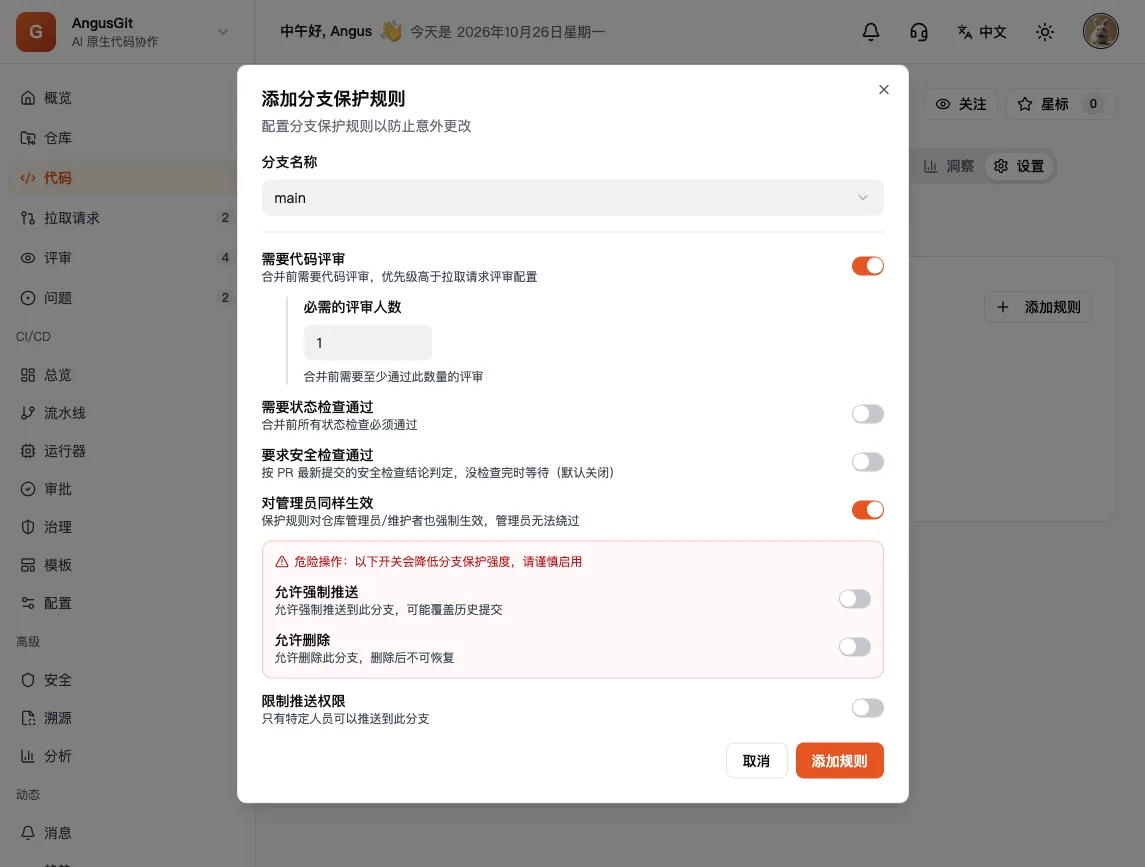Viewport: 1145px width, 867px height.
Task: Open the user avatar menu
Action: click(x=1100, y=31)
